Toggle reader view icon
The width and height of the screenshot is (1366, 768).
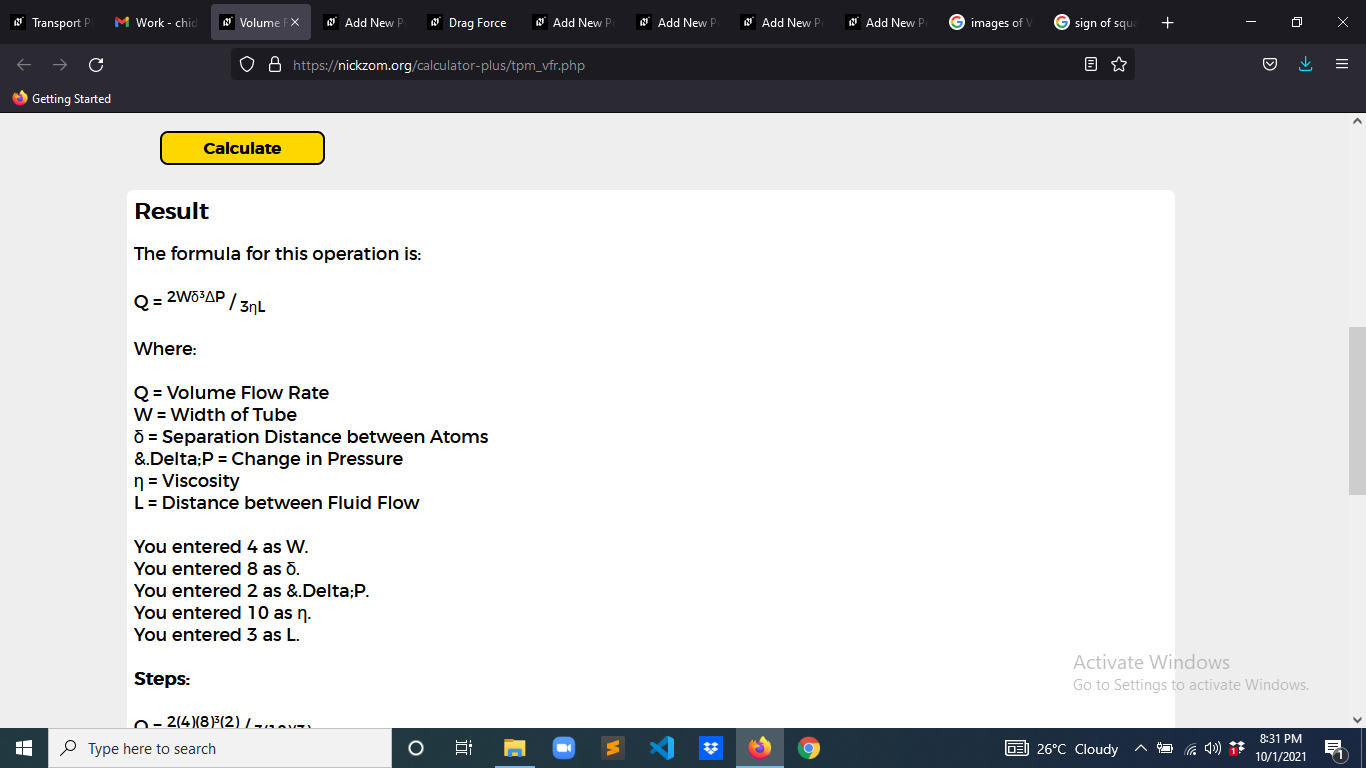tap(1091, 65)
